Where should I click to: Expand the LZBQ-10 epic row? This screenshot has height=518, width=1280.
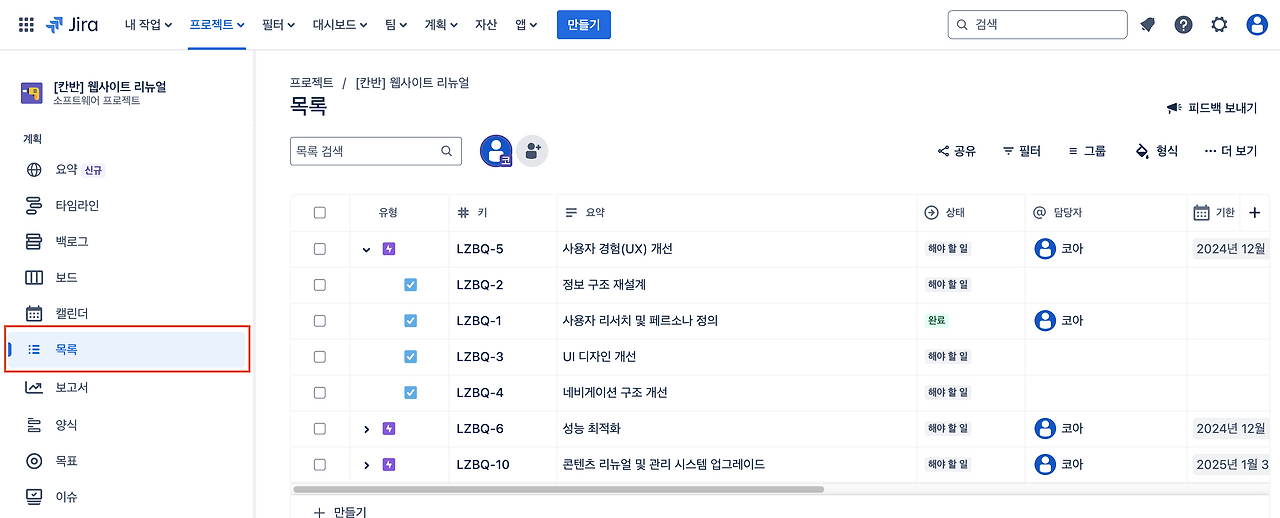[366, 465]
